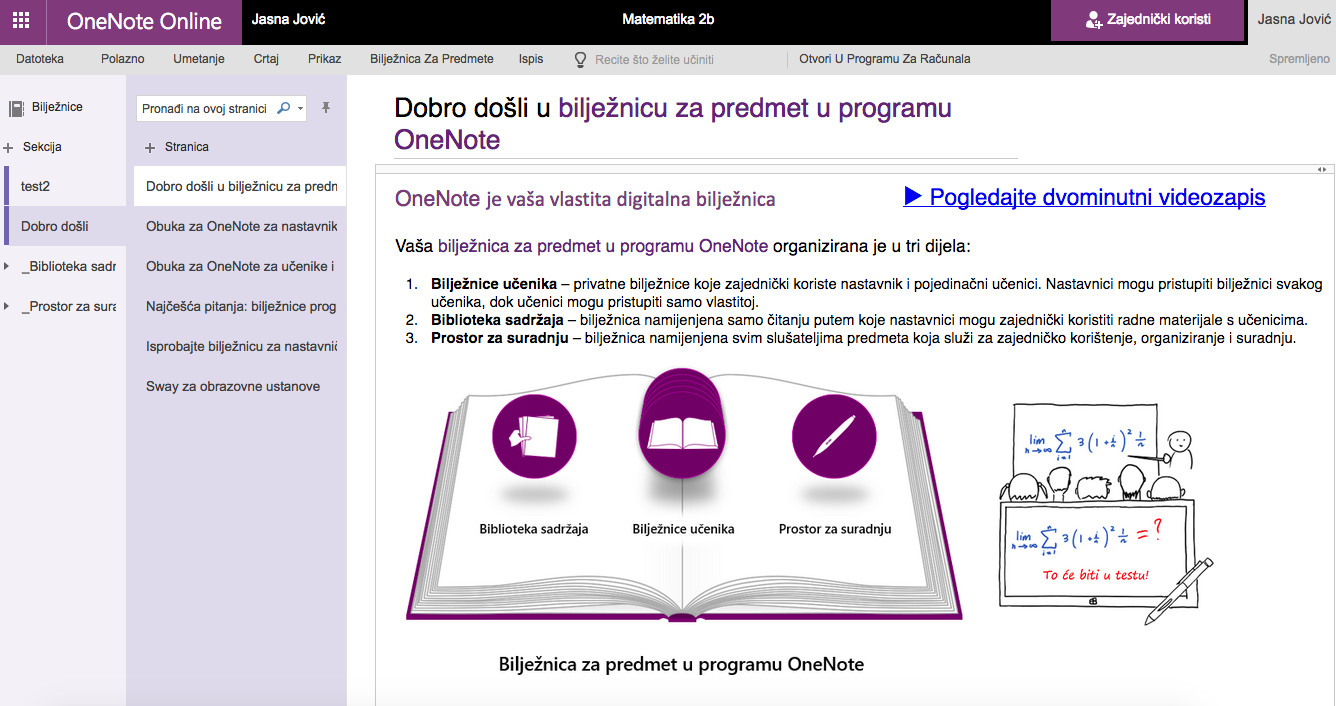Add a new page with Stranica plus icon
1336x706 pixels.
click(x=151, y=147)
